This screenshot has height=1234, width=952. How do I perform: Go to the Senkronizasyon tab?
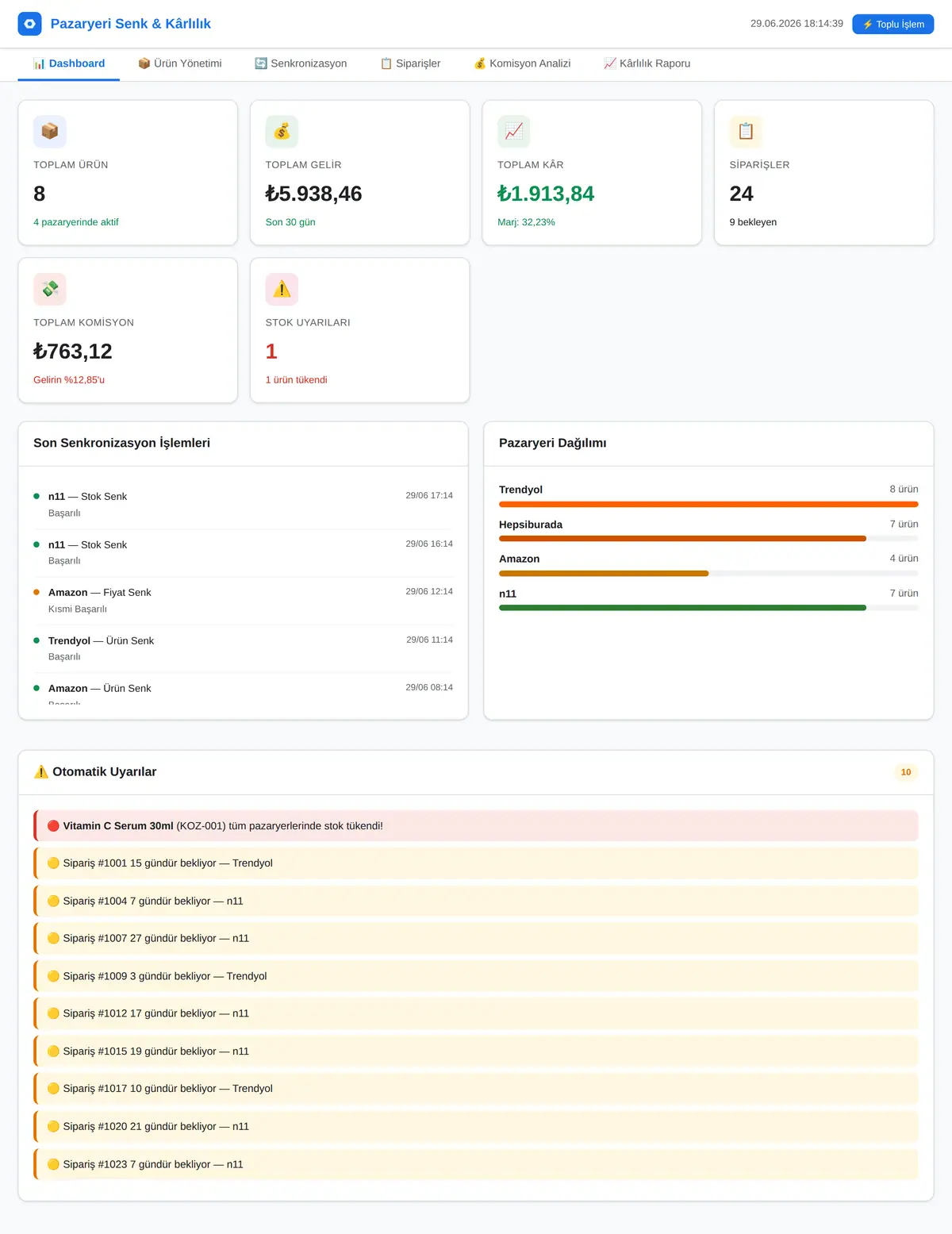[301, 63]
